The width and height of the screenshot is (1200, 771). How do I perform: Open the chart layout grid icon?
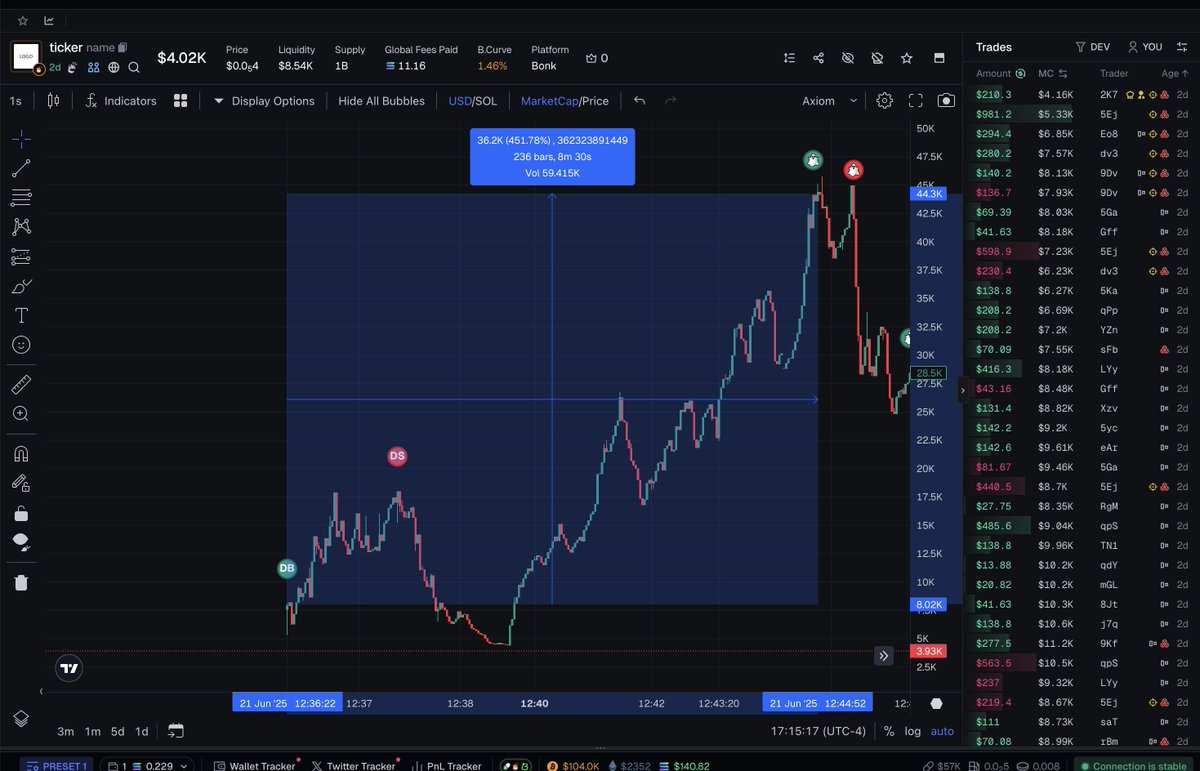click(180, 101)
